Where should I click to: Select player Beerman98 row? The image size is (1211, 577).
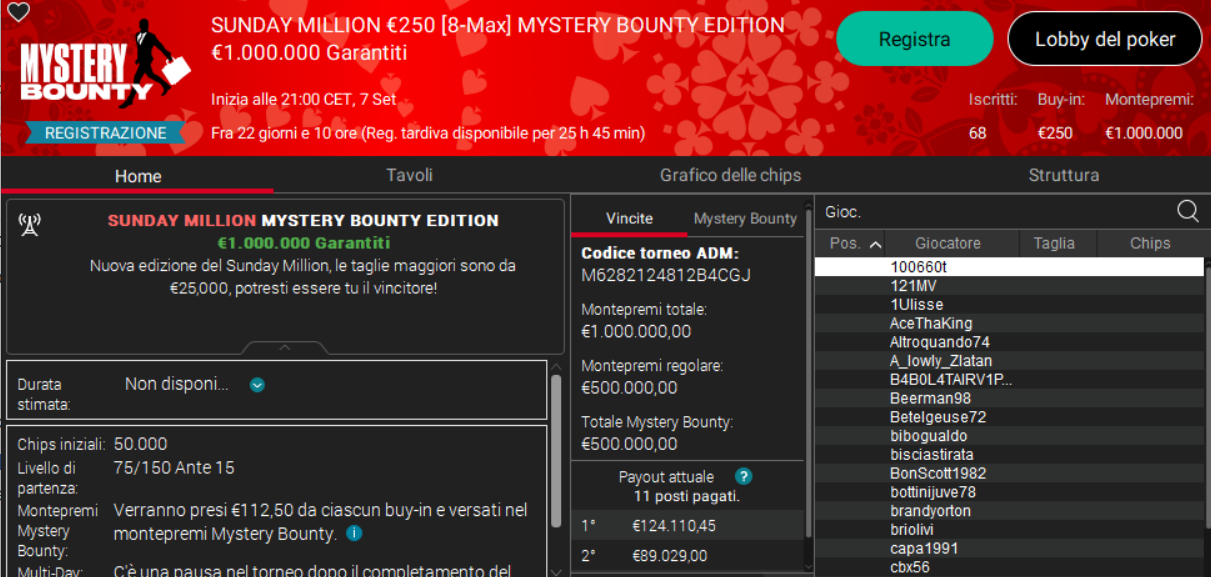tap(1009, 398)
